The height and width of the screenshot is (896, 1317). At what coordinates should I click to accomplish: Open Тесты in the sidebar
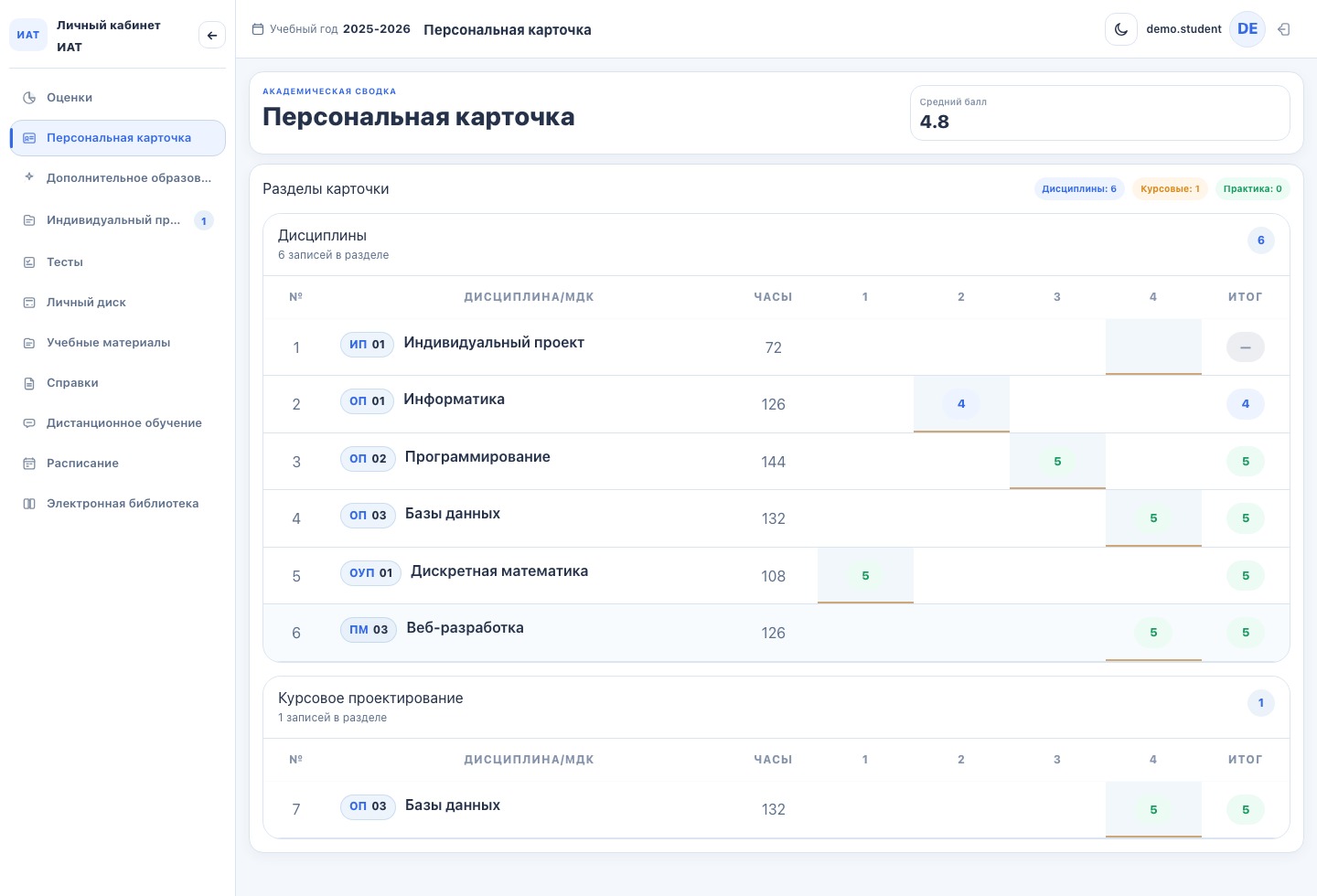point(117,262)
